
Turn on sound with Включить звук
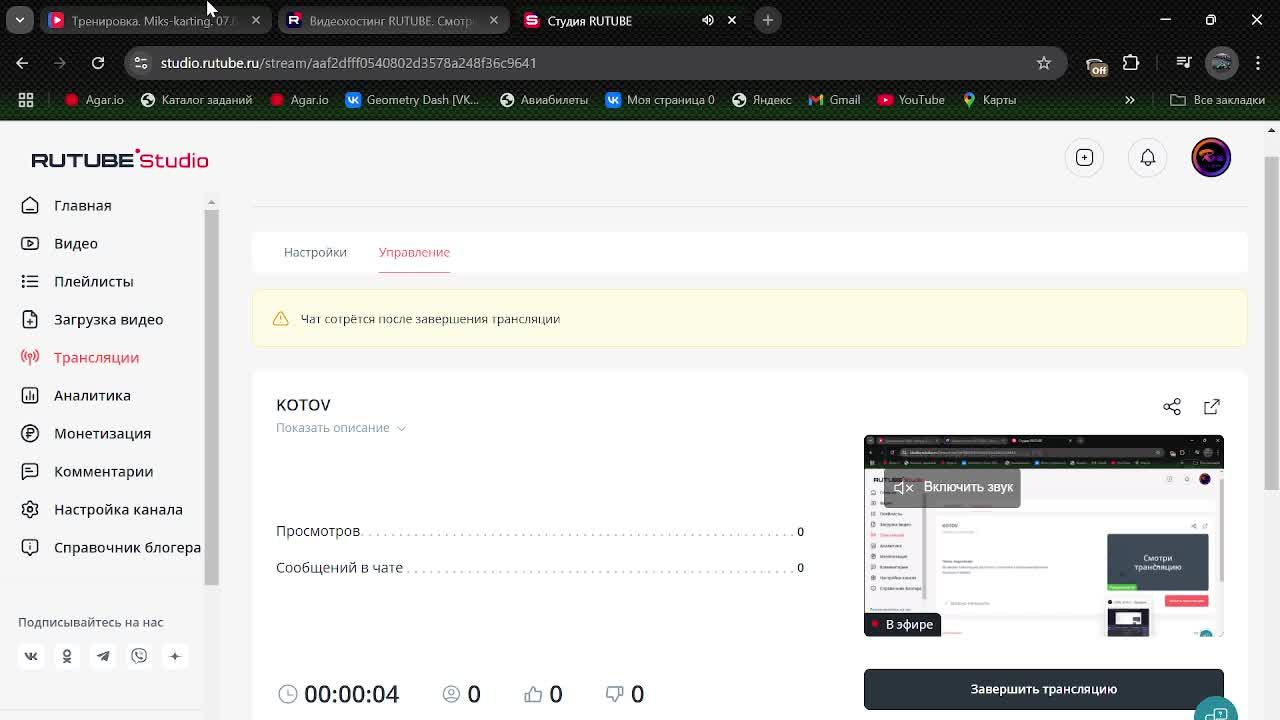click(x=952, y=487)
